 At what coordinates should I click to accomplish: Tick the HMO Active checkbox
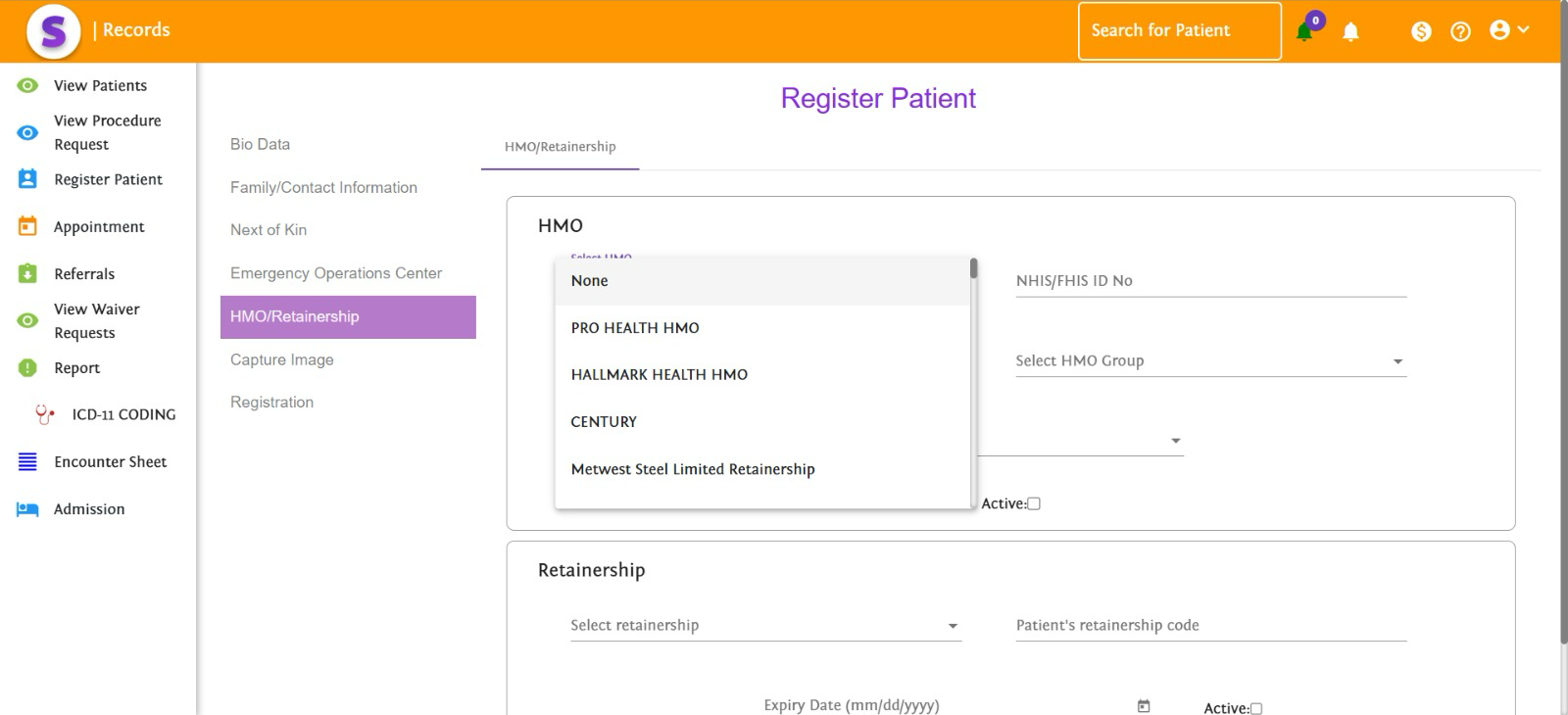[1034, 503]
